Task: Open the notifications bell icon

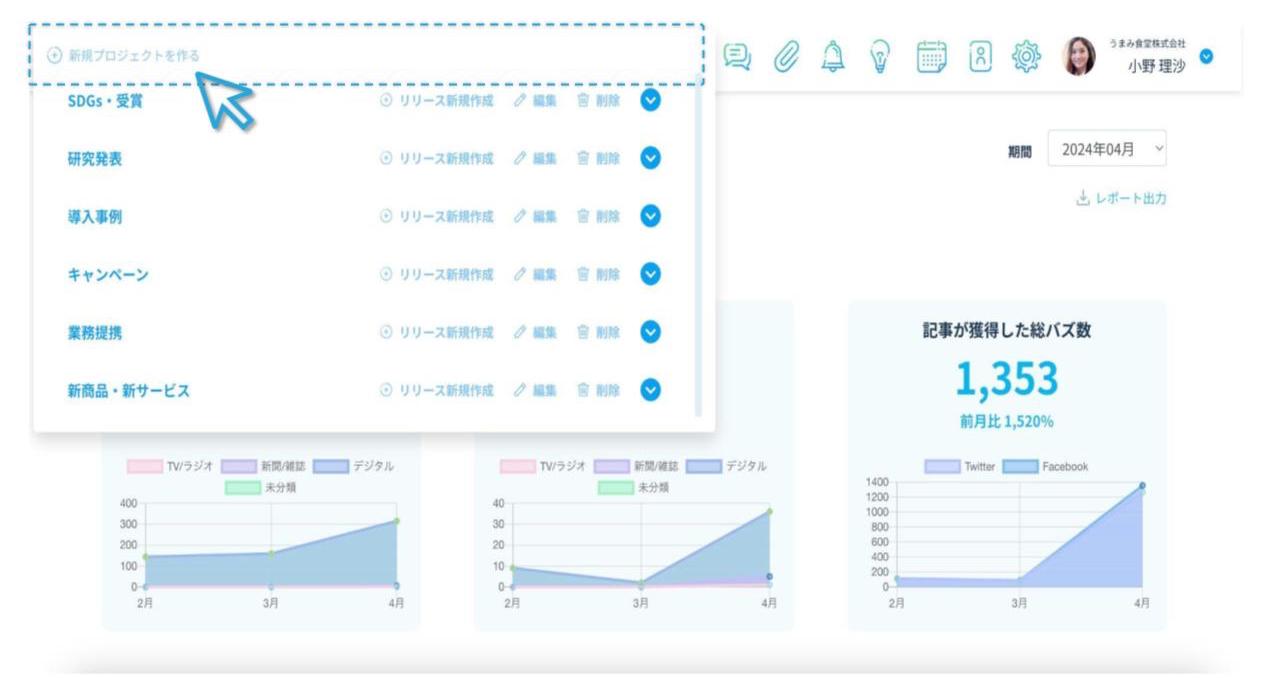Action: click(832, 57)
